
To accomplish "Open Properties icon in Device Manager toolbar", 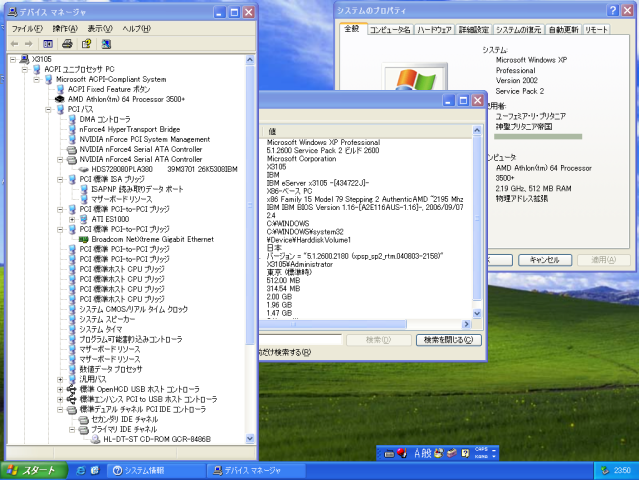I will coord(86,44).
